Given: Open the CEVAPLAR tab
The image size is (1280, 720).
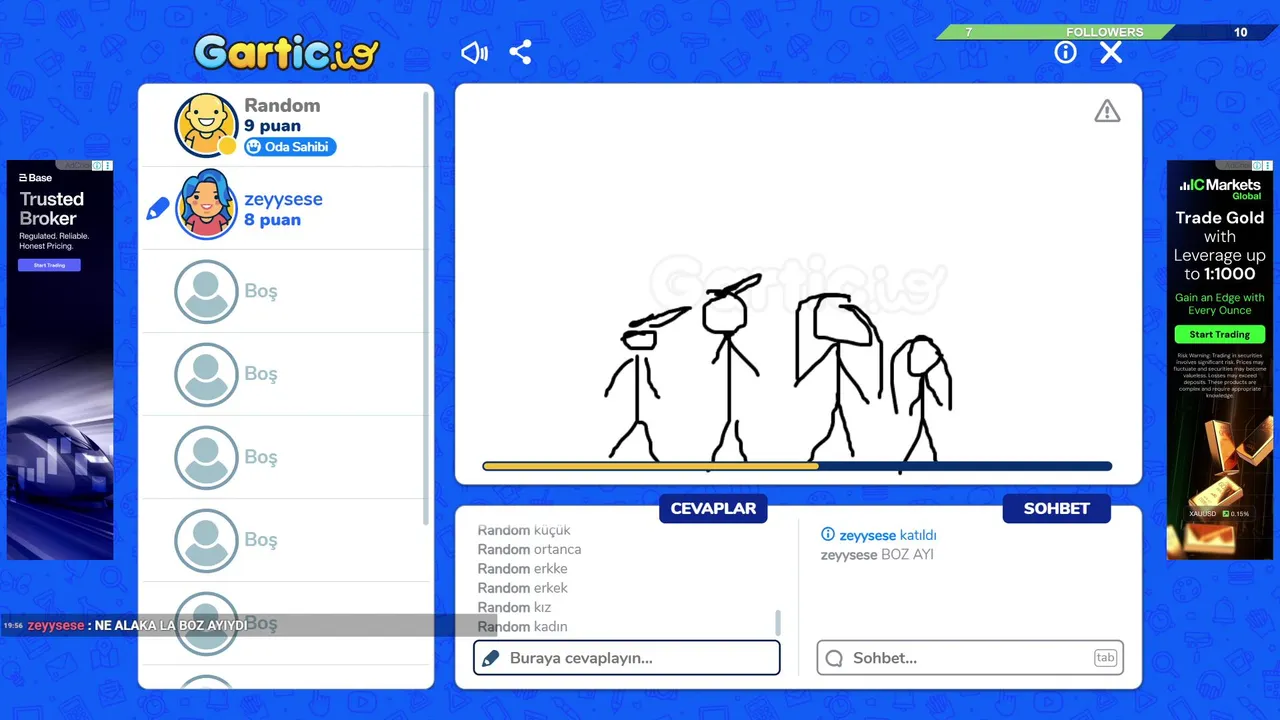Looking at the screenshot, I should pyautogui.click(x=713, y=508).
